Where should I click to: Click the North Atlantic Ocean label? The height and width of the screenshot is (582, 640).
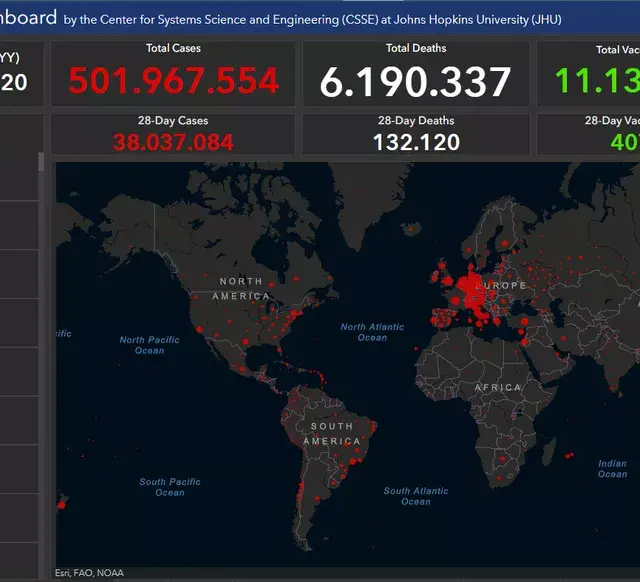click(372, 332)
